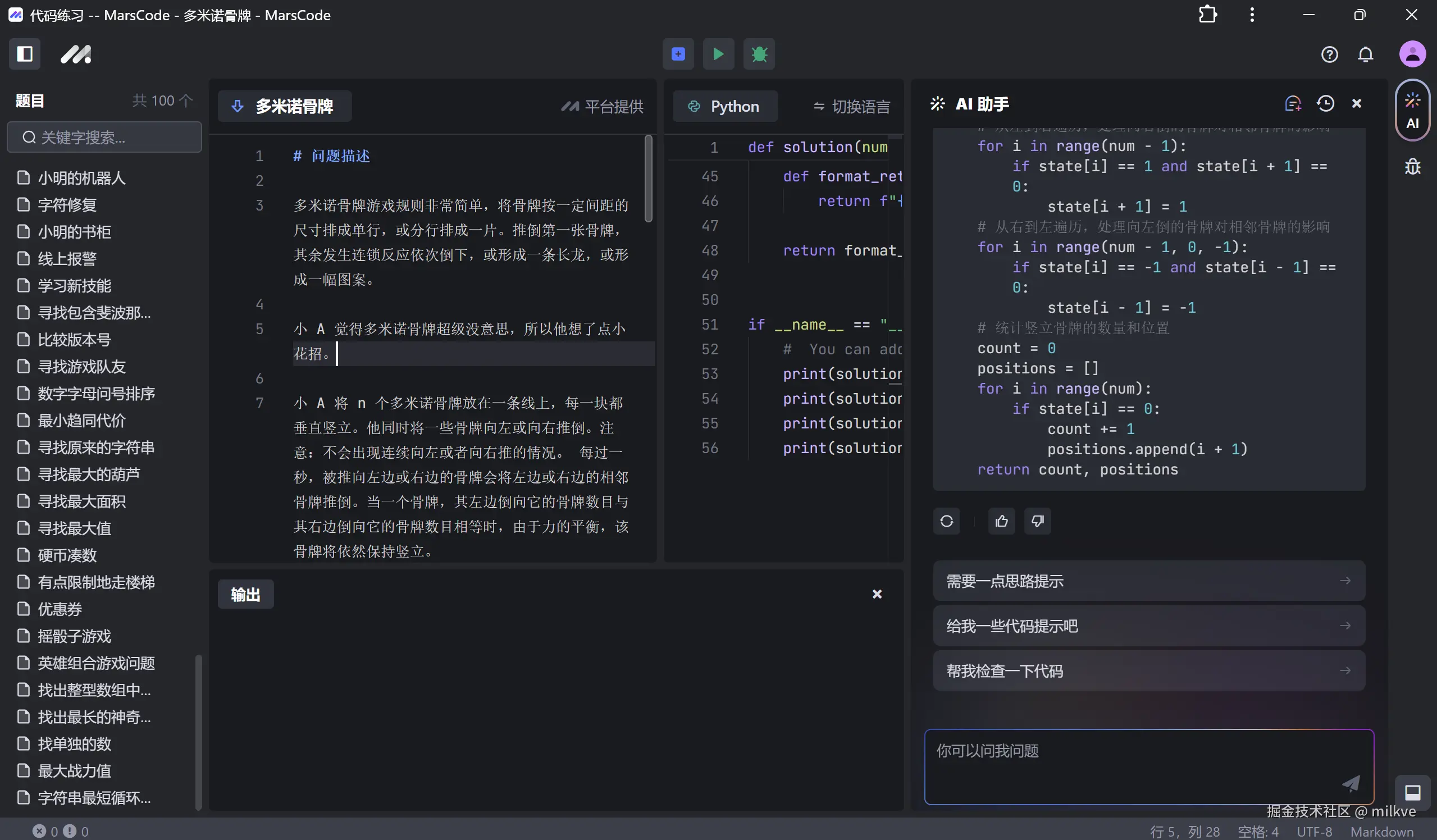
Task: Open AI chat history clock icon
Action: click(x=1325, y=104)
